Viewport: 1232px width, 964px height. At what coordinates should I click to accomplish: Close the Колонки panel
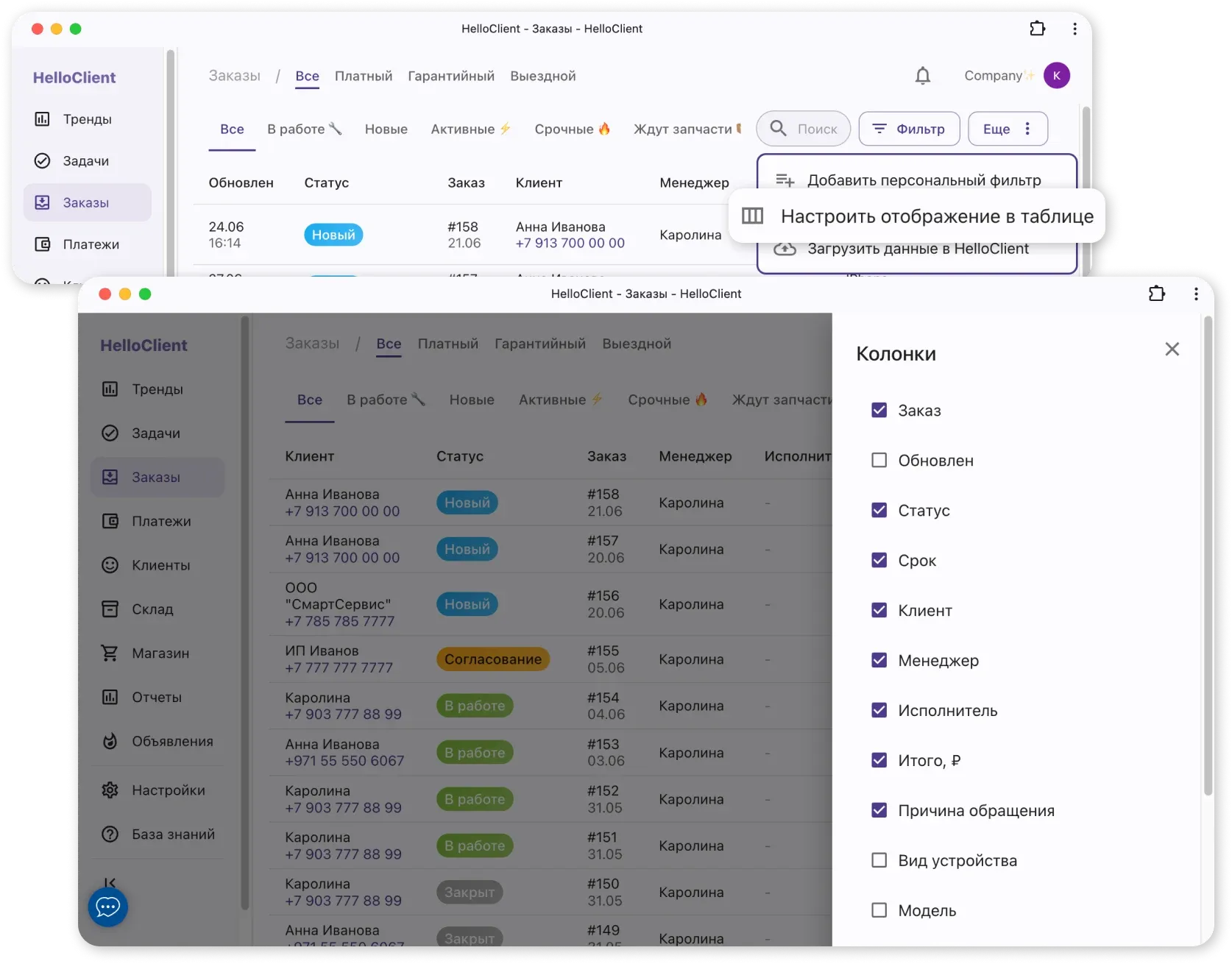coord(1172,350)
